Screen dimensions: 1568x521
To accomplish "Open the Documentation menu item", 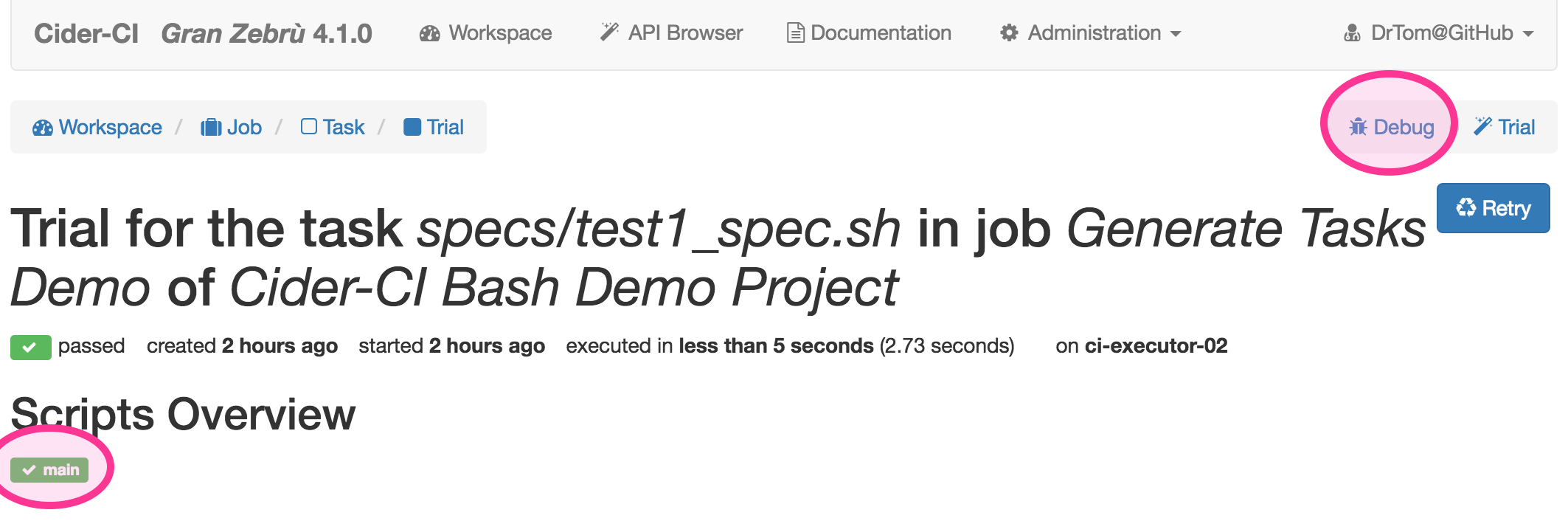I will pyautogui.click(x=869, y=33).
